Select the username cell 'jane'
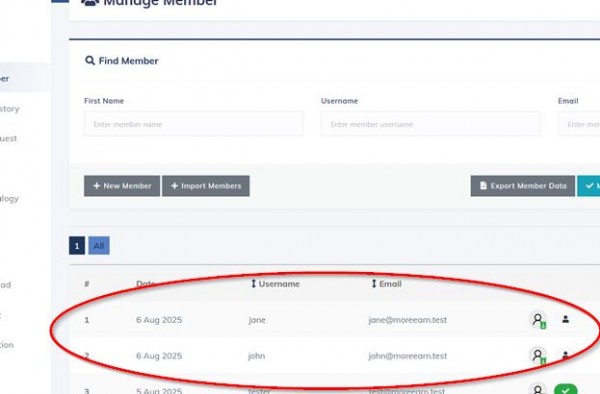This screenshot has width=600, height=394. tap(257, 320)
